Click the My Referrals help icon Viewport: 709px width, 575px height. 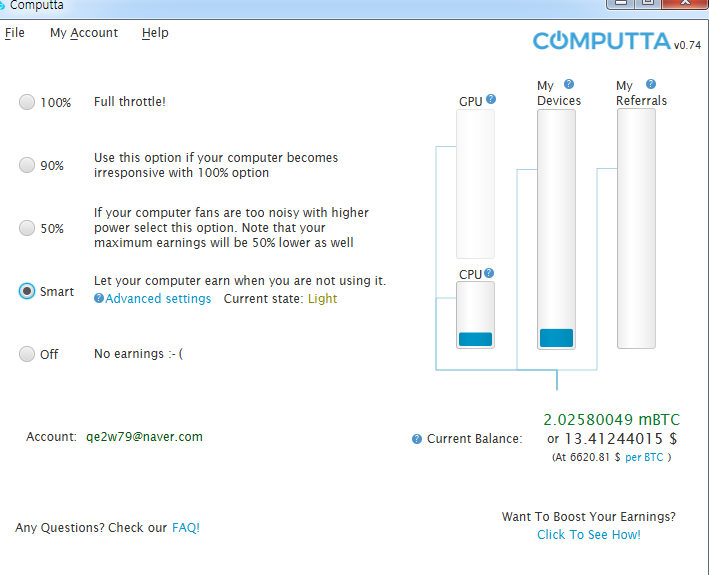(651, 84)
